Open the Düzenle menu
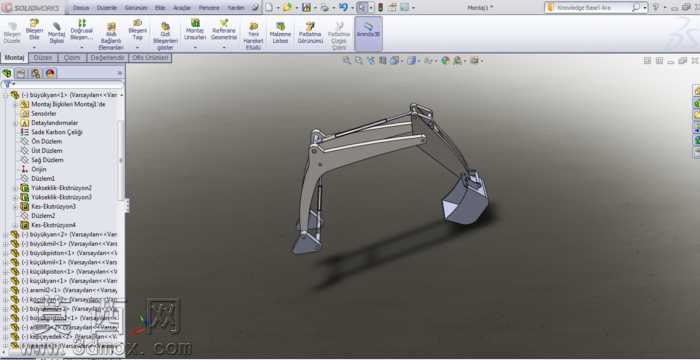 pos(106,8)
